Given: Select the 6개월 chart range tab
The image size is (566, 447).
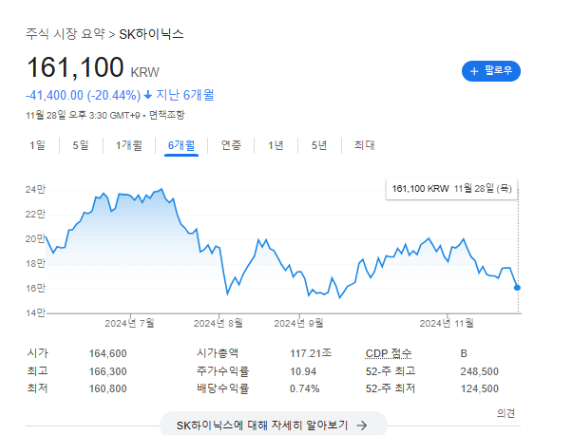Looking at the screenshot, I should tap(181, 145).
